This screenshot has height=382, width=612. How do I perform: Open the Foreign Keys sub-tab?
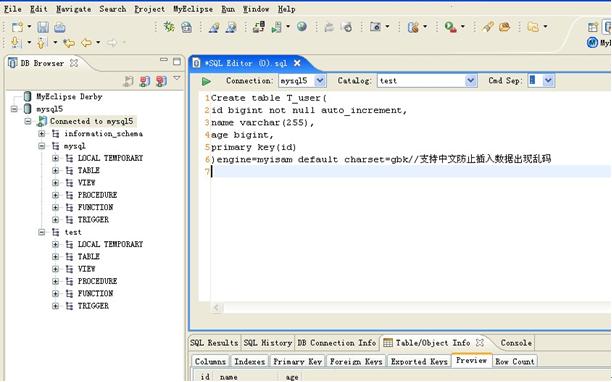tap(356, 362)
